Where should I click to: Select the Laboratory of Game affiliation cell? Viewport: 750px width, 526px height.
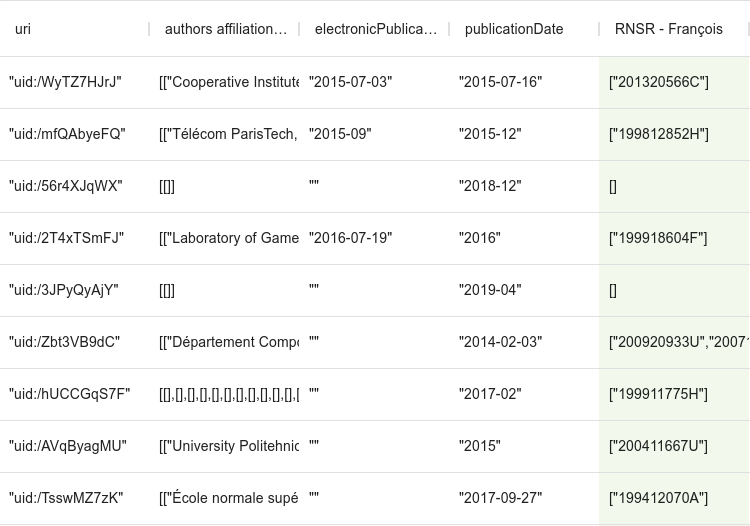pyautogui.click(x=229, y=238)
